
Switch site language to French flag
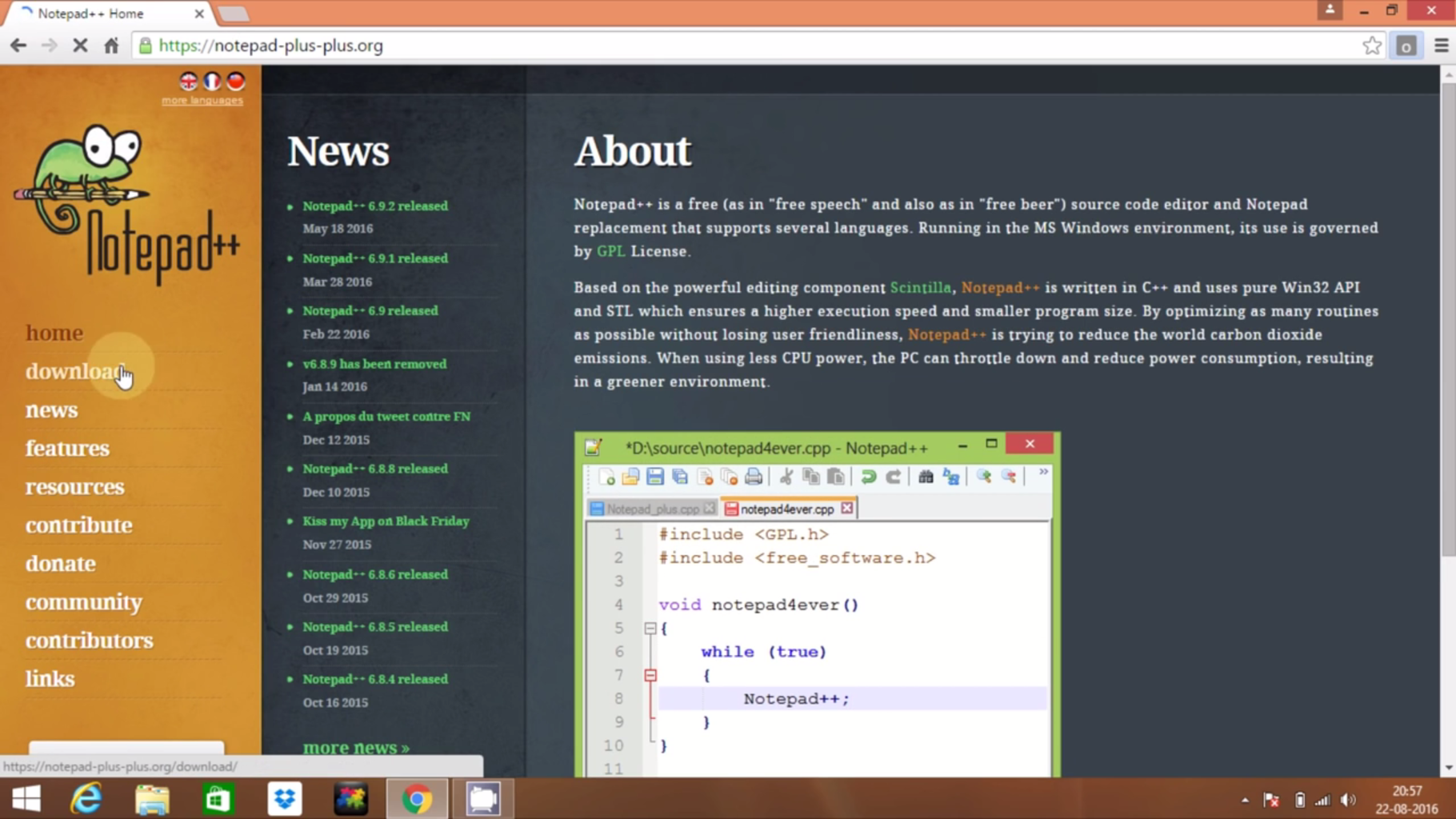(212, 81)
